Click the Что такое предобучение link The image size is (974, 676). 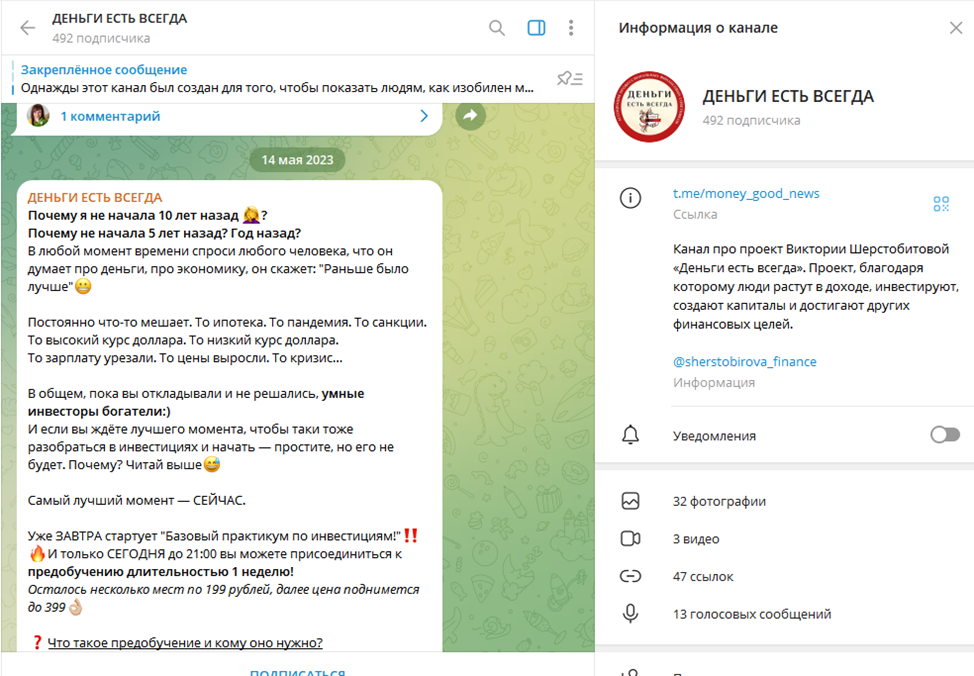click(185, 642)
